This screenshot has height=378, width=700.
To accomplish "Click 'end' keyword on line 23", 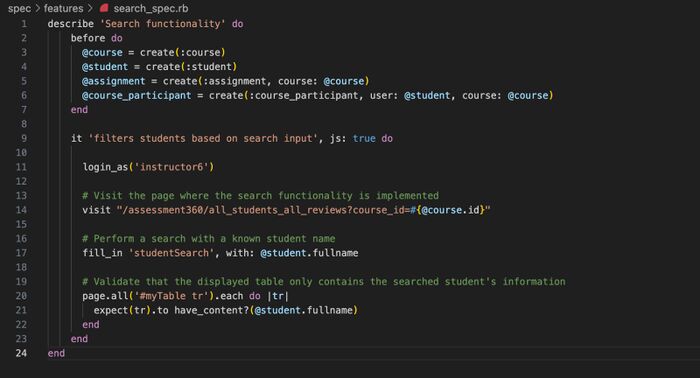I will coord(79,339).
